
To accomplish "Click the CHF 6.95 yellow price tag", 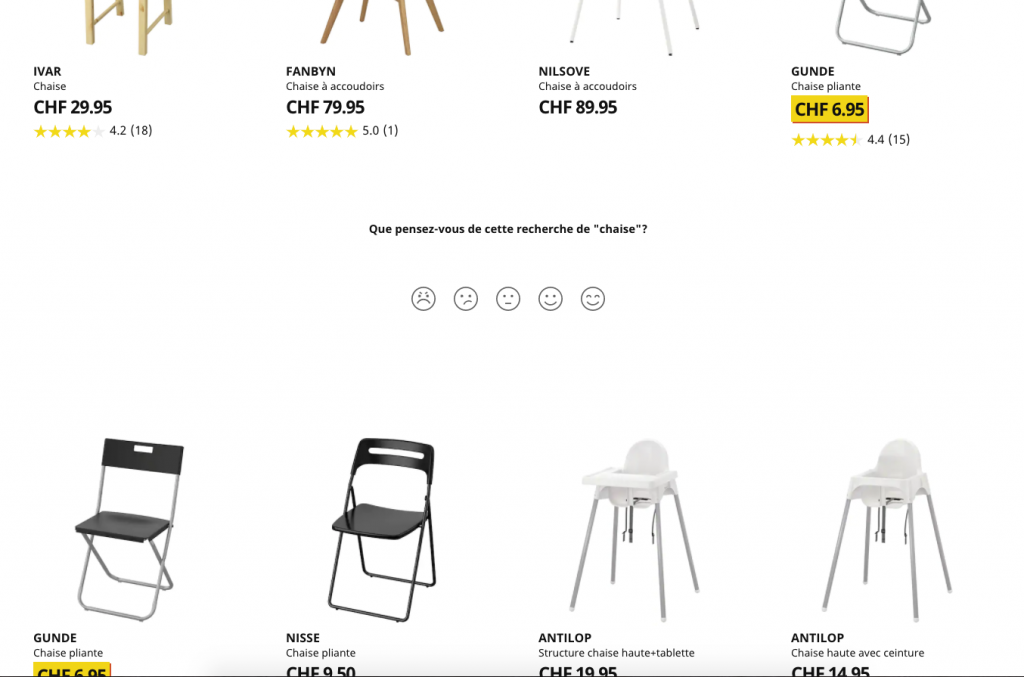I will click(x=829, y=110).
